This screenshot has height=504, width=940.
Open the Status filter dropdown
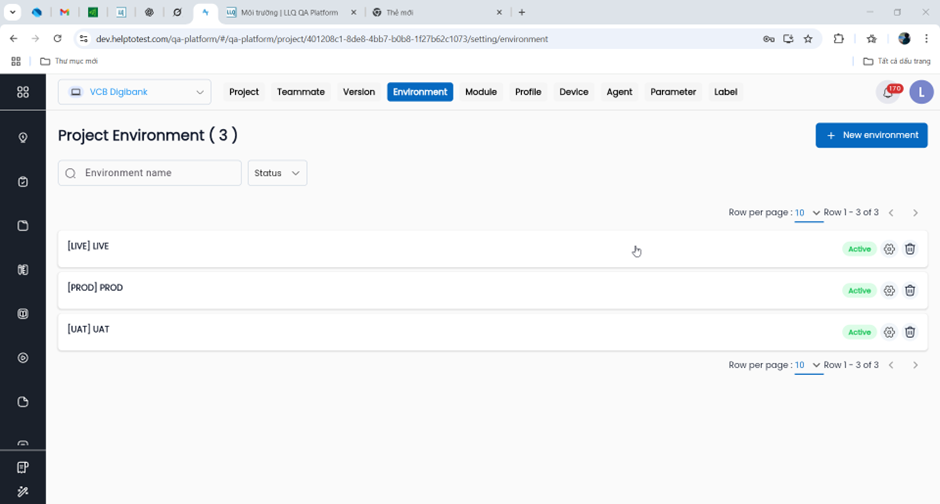[x=277, y=173]
